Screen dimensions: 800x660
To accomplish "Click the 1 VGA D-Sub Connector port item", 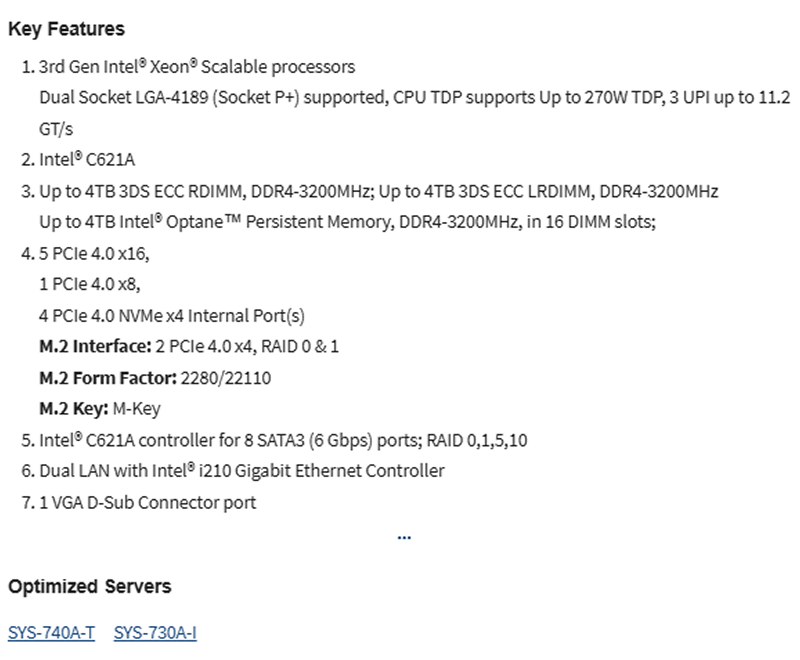I will click(x=147, y=502).
